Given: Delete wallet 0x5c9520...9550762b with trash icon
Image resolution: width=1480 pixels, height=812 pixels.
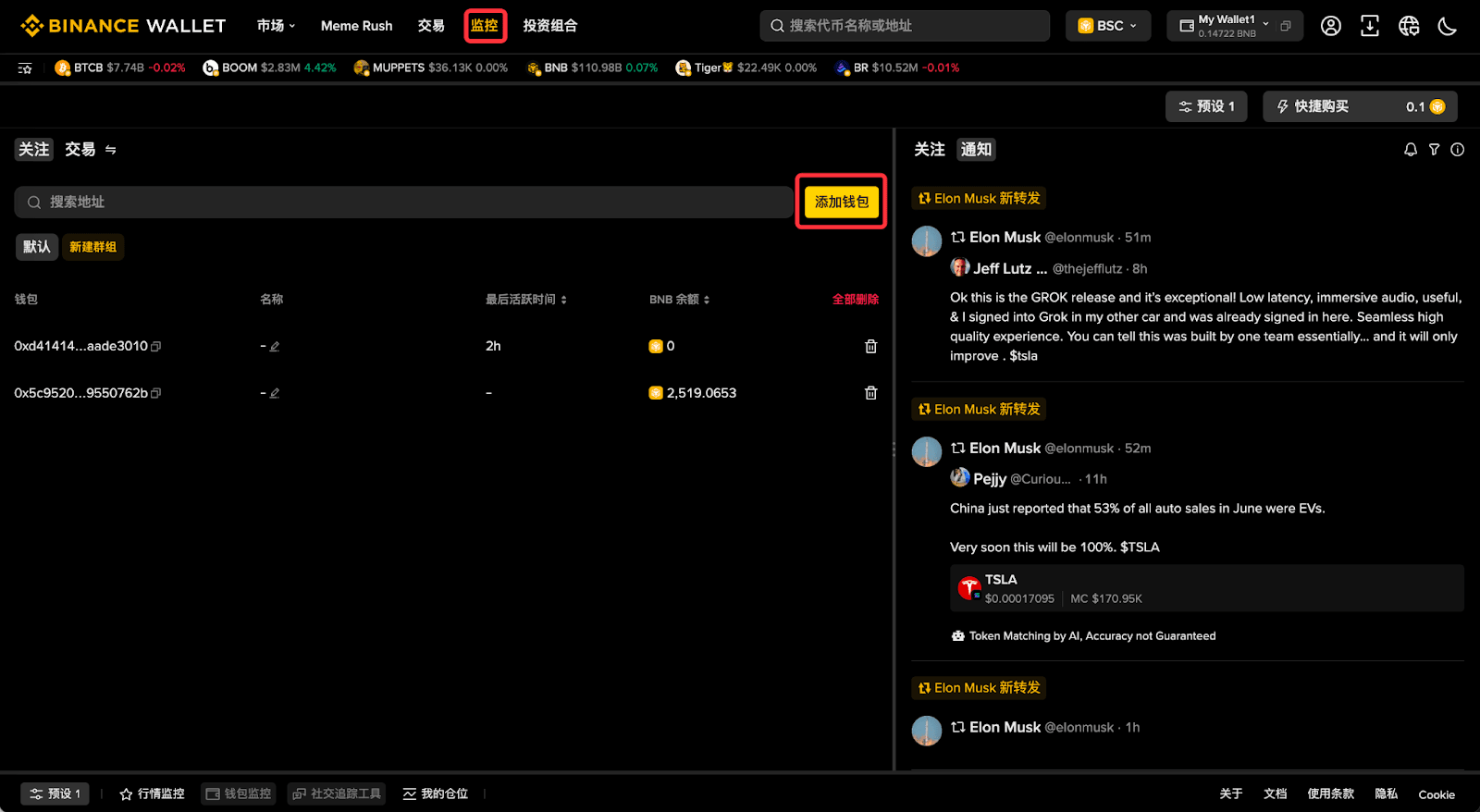Looking at the screenshot, I should point(870,393).
